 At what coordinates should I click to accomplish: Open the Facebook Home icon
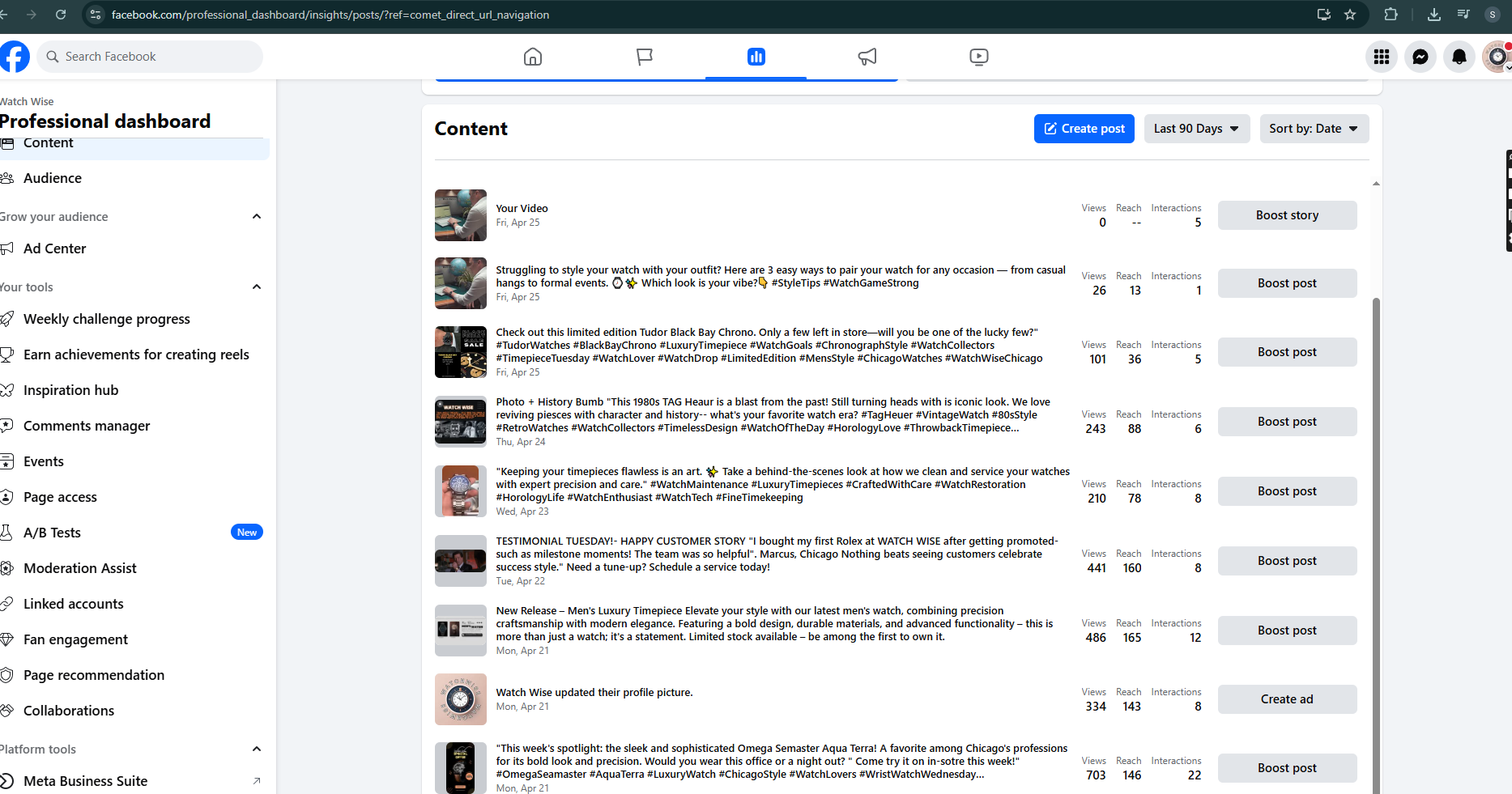tap(533, 57)
